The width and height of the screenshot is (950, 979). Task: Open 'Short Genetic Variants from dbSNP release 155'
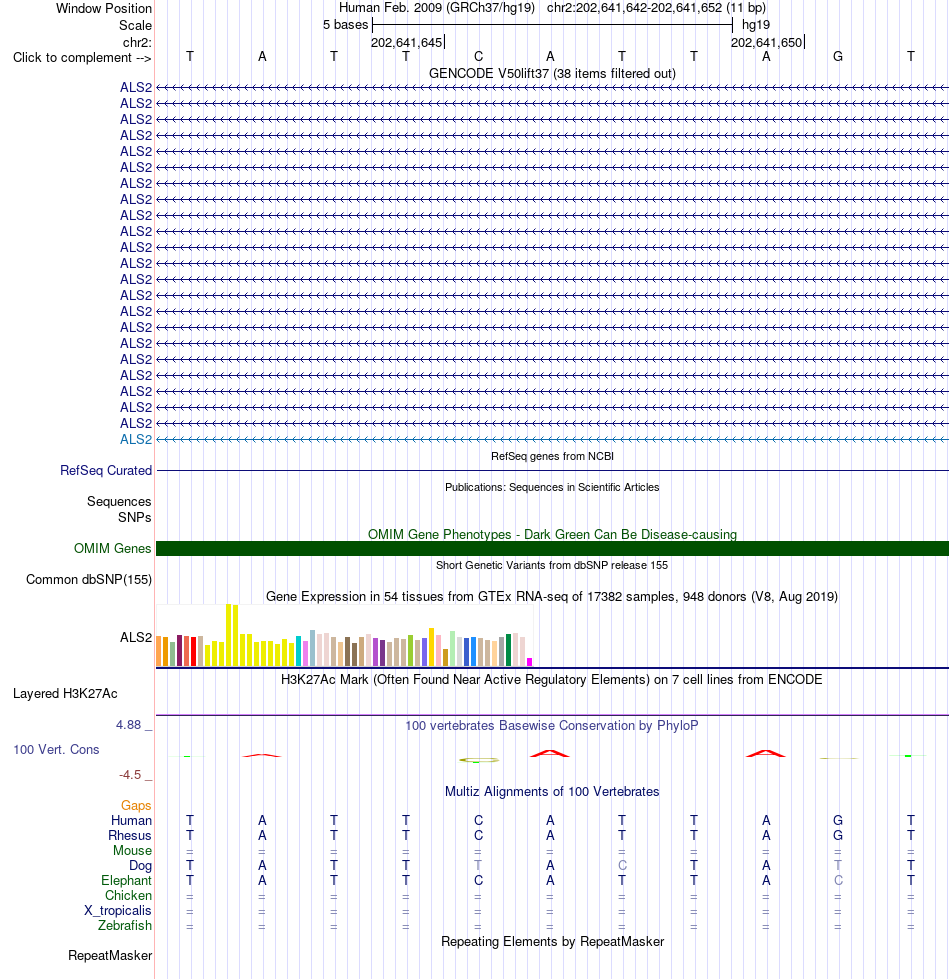pos(552,565)
